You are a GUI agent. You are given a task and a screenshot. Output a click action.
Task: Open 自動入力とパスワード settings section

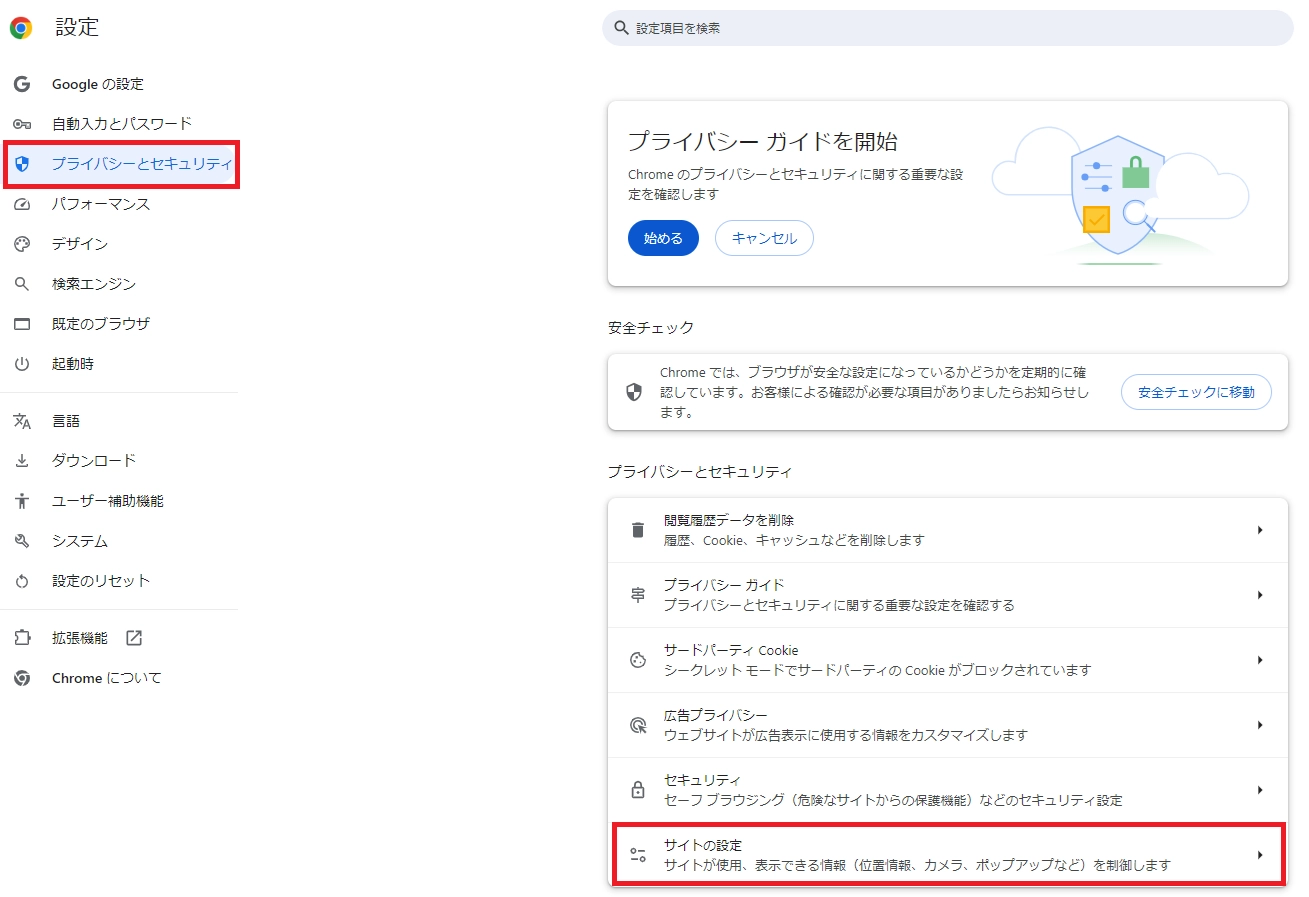point(122,124)
